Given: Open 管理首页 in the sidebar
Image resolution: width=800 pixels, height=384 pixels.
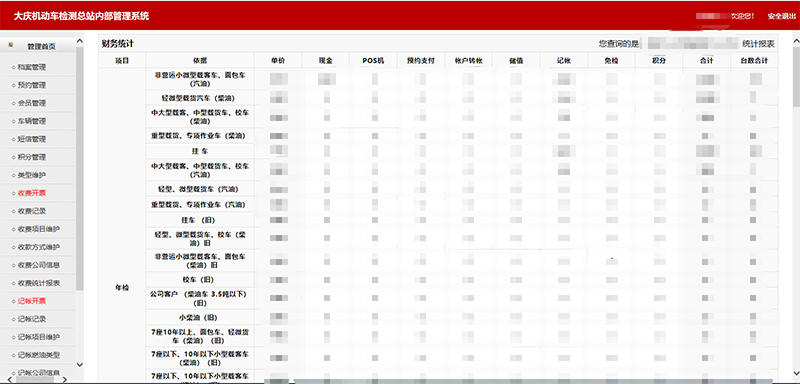Looking at the screenshot, I should [41, 46].
